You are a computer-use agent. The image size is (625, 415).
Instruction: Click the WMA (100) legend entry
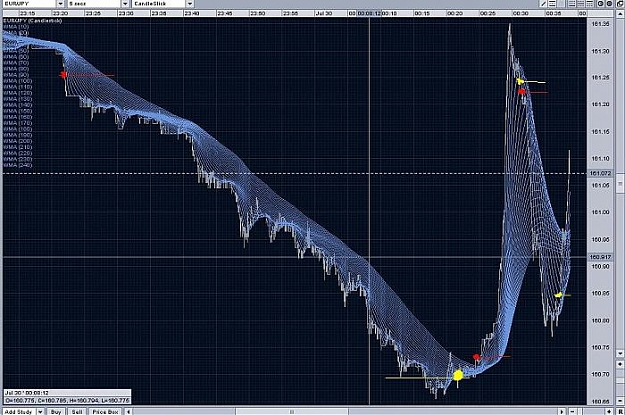point(18,81)
